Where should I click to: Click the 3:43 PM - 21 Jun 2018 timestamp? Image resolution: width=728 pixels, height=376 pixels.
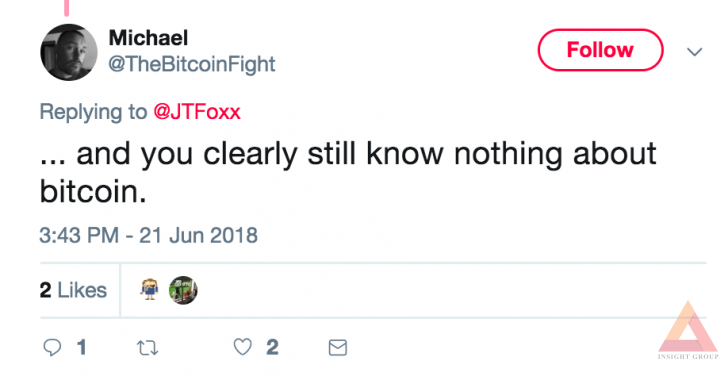tap(149, 235)
